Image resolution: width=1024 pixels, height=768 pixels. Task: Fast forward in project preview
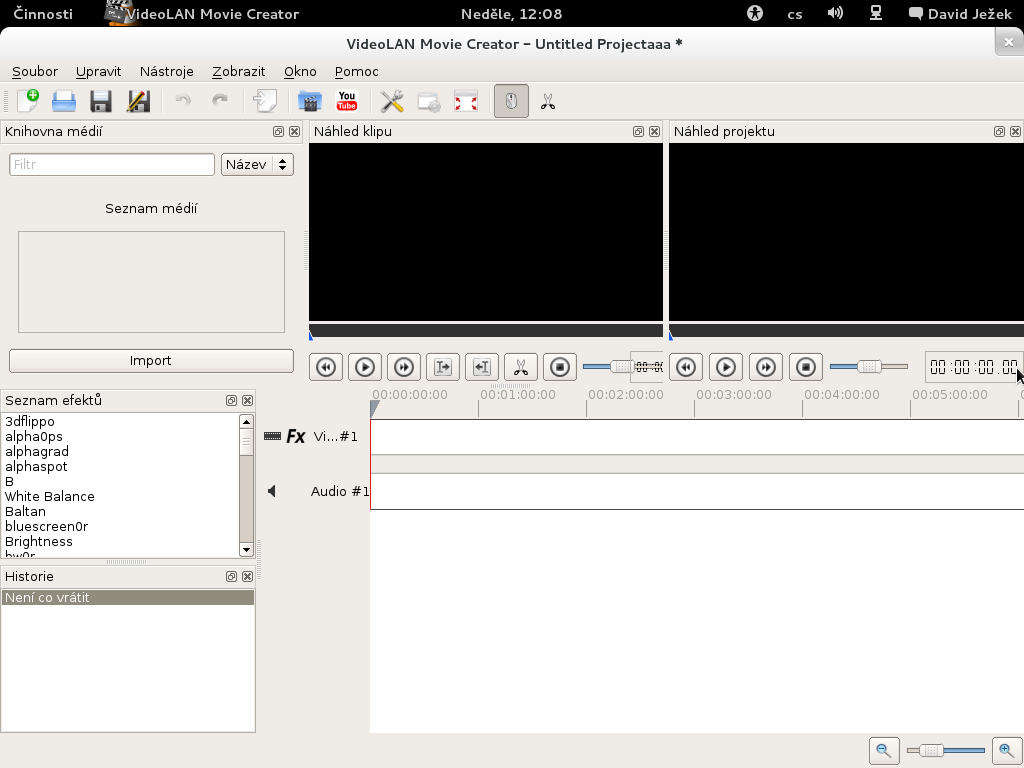pyautogui.click(x=765, y=367)
